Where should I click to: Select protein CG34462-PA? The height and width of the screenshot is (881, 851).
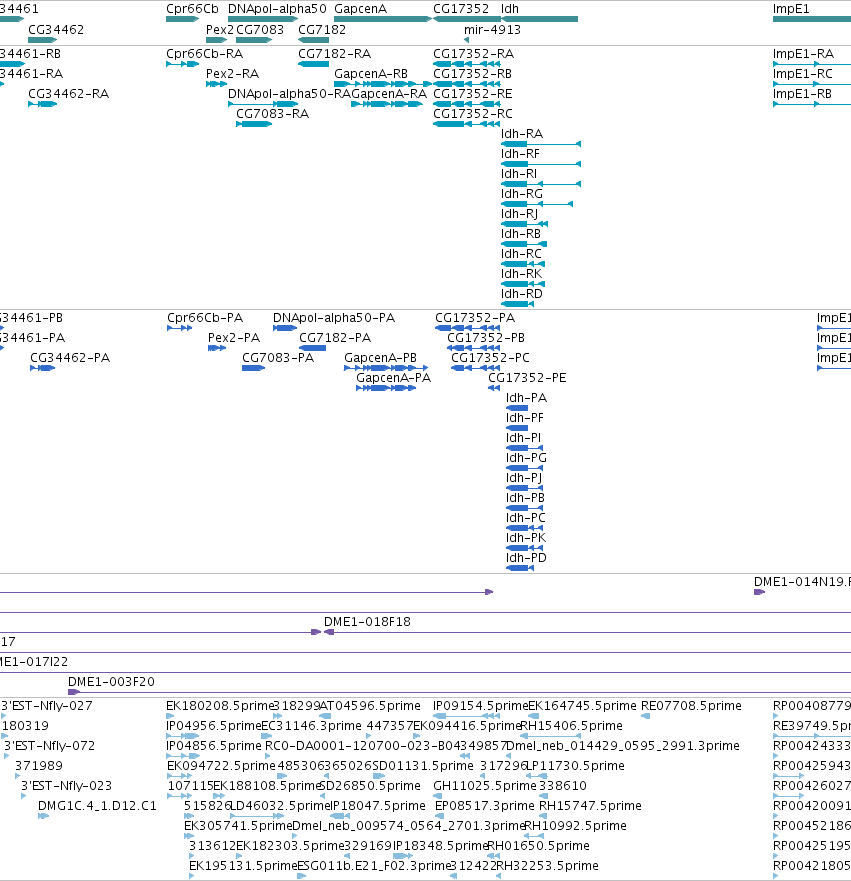point(70,358)
